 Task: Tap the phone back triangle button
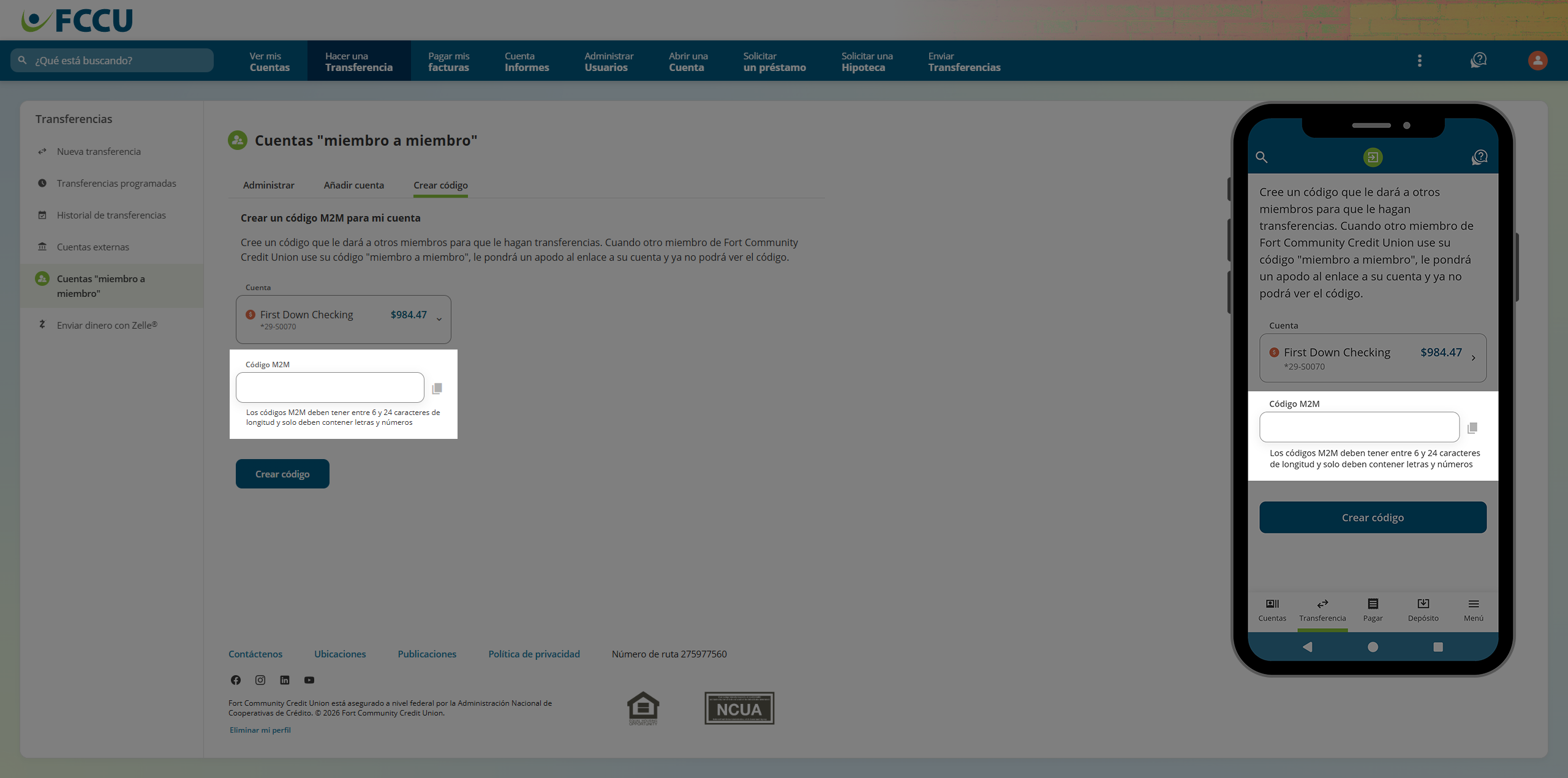1307,646
